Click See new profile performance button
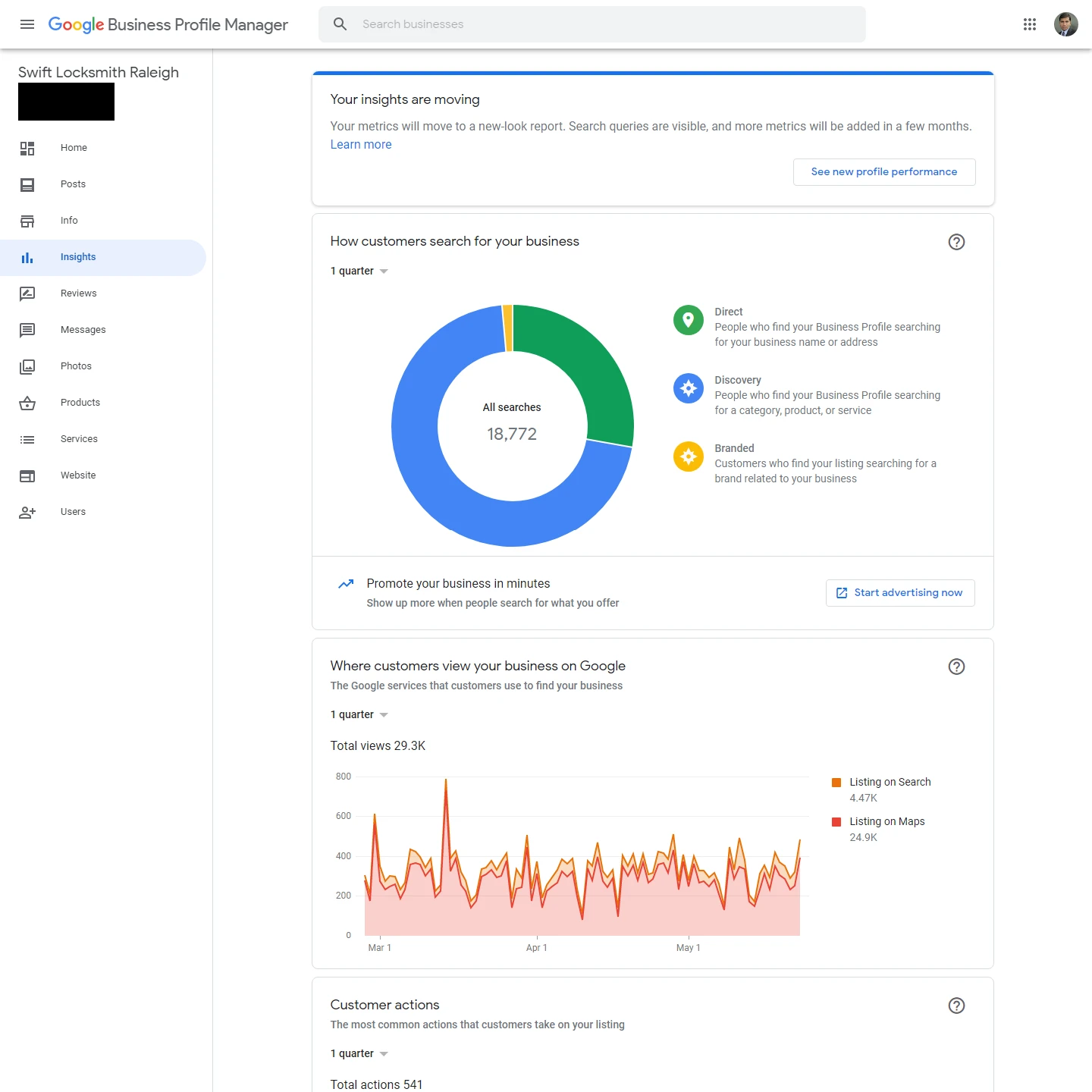 click(884, 172)
